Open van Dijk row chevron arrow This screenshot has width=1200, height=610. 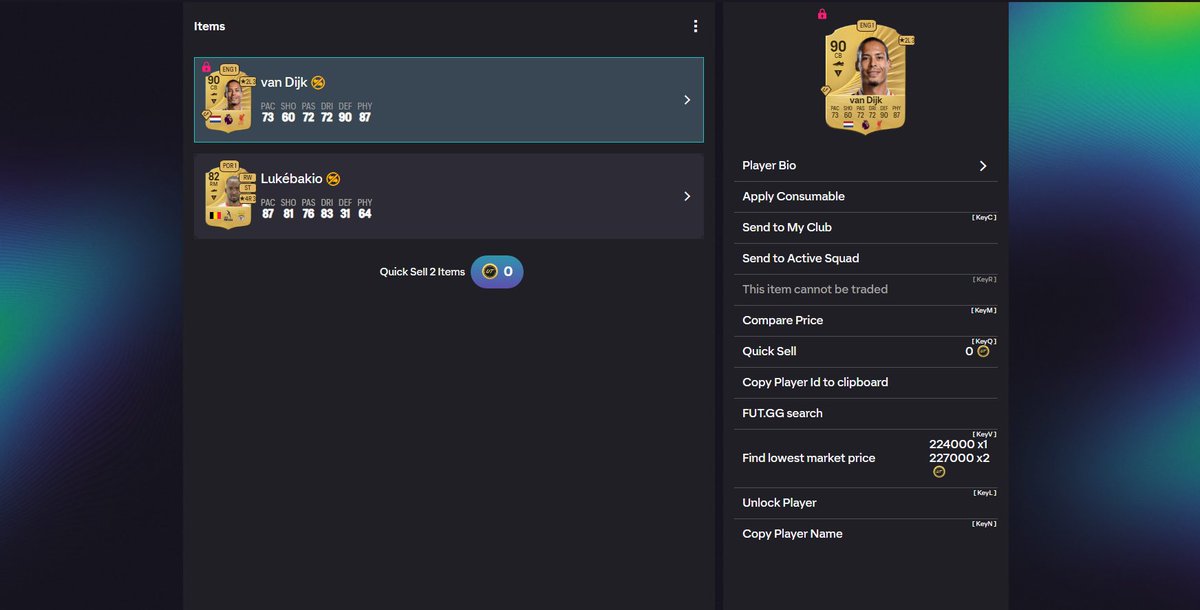point(687,100)
